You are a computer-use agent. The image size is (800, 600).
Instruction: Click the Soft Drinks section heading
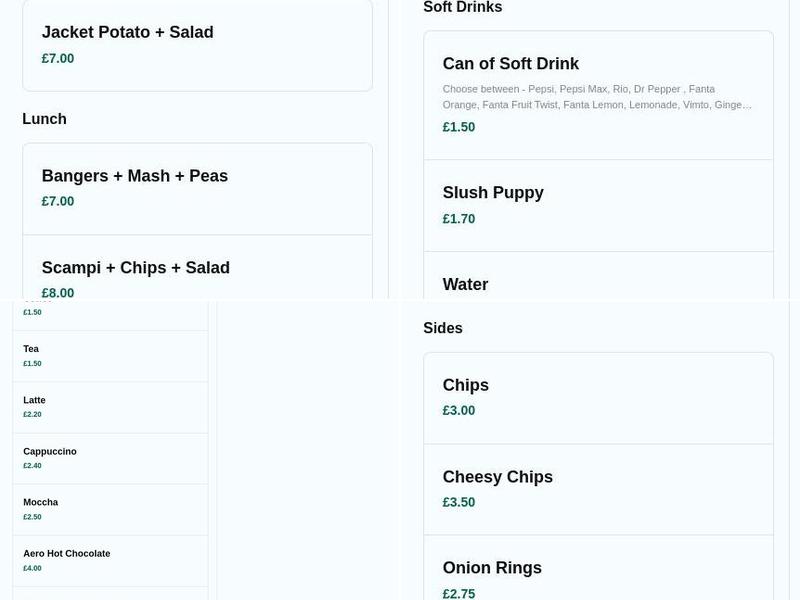463,8
